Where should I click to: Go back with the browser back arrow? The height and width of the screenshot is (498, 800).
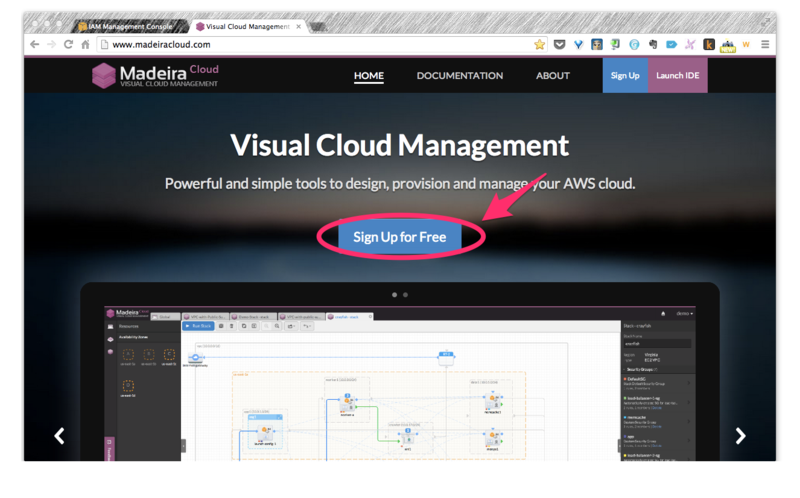(34, 44)
